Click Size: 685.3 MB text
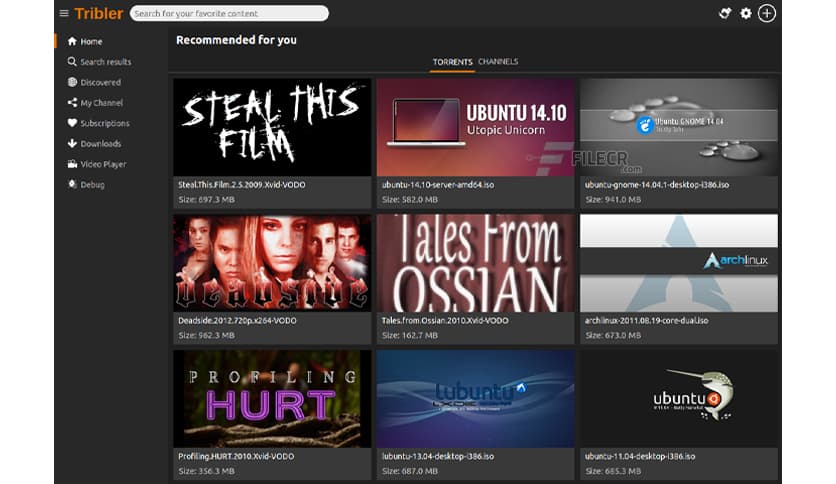The image size is (836, 484). 613,471
